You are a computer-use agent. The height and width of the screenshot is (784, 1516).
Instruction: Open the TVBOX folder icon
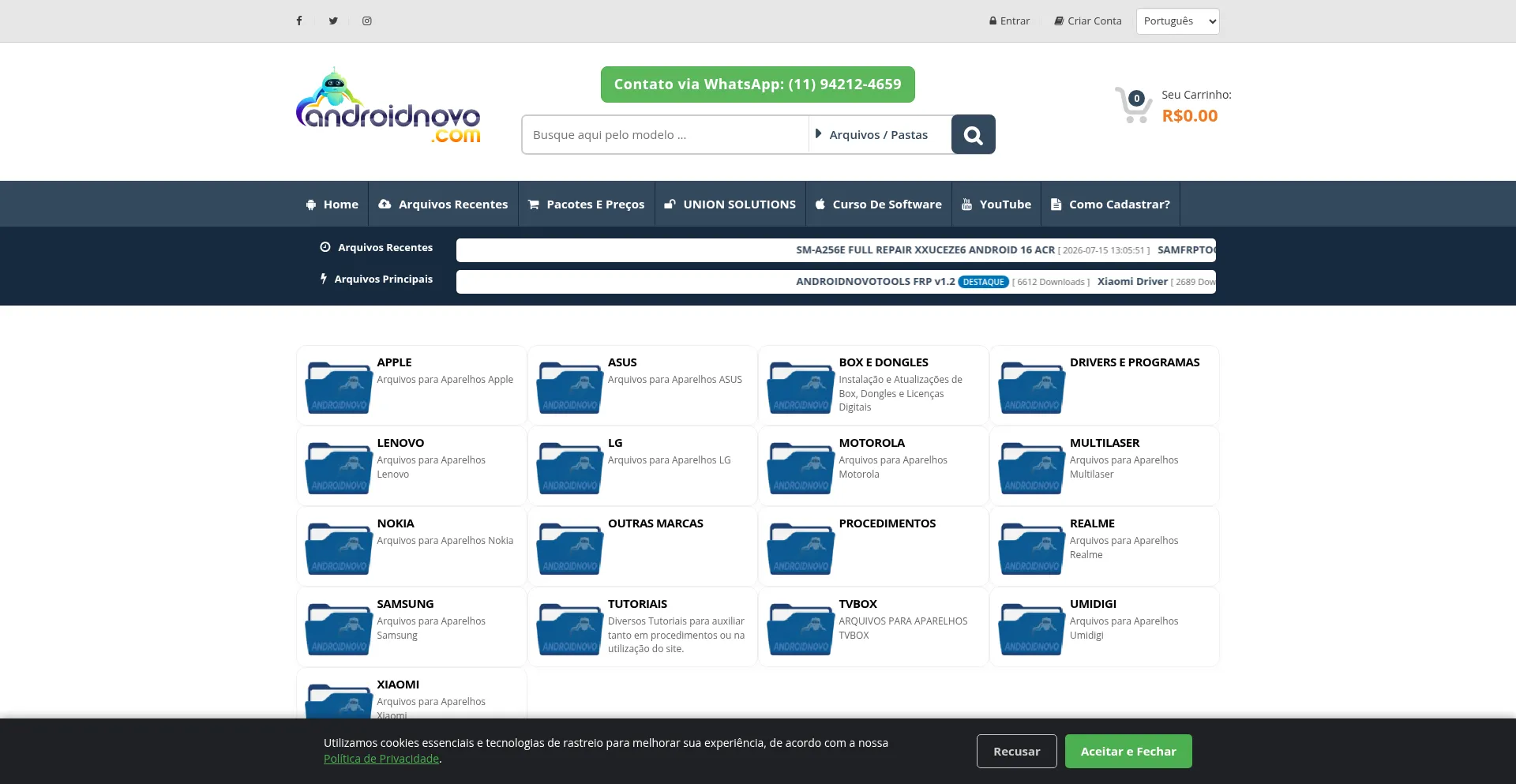click(x=801, y=628)
